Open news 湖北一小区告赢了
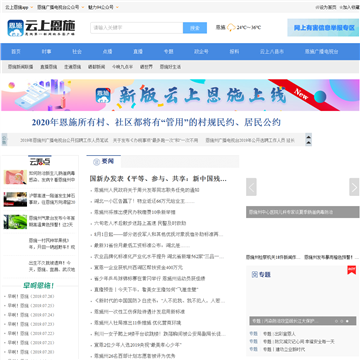Image resolution: width=360 pixels, height=360 pixels. click(144, 201)
